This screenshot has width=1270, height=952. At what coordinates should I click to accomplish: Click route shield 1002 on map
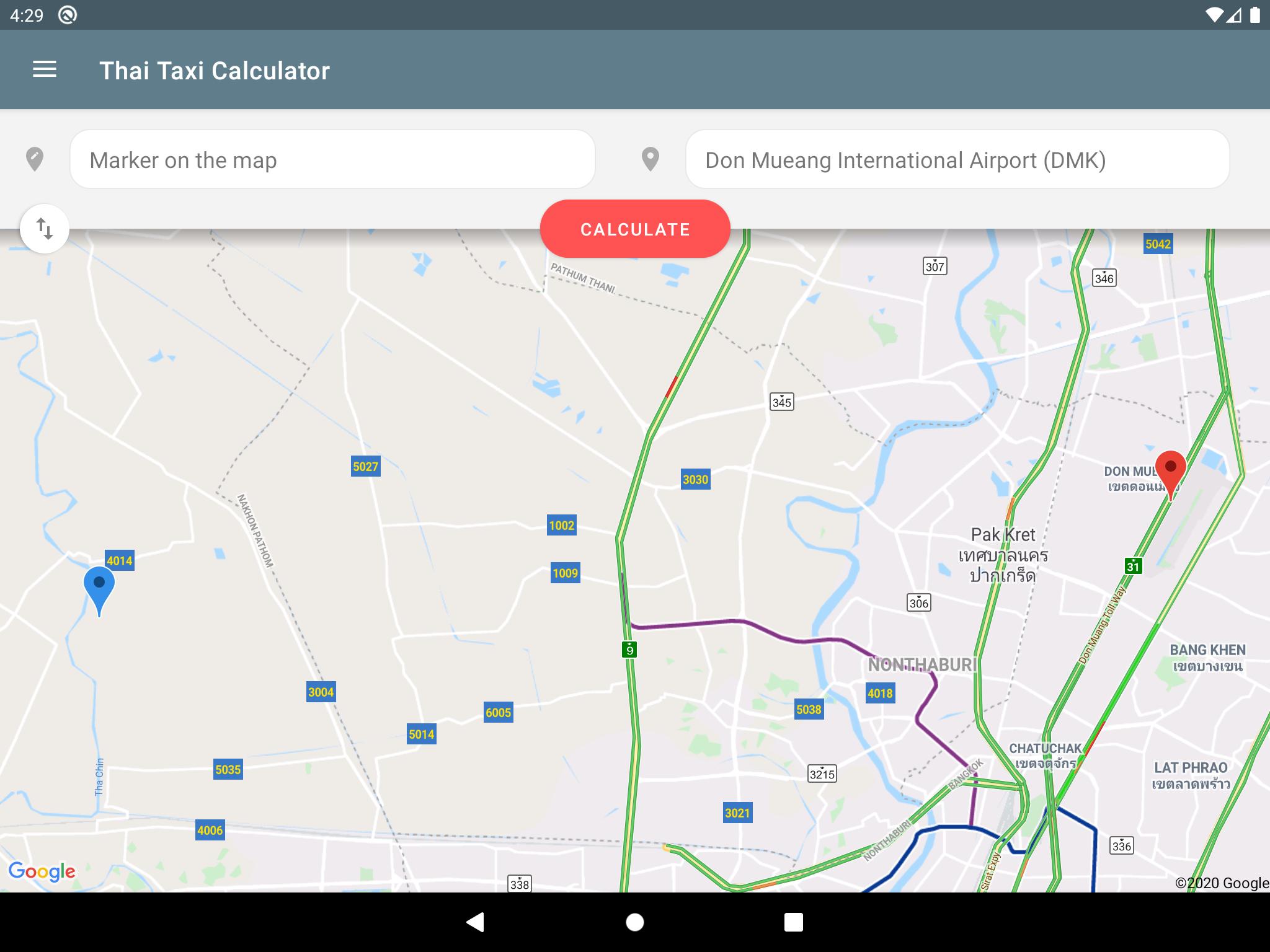562,526
